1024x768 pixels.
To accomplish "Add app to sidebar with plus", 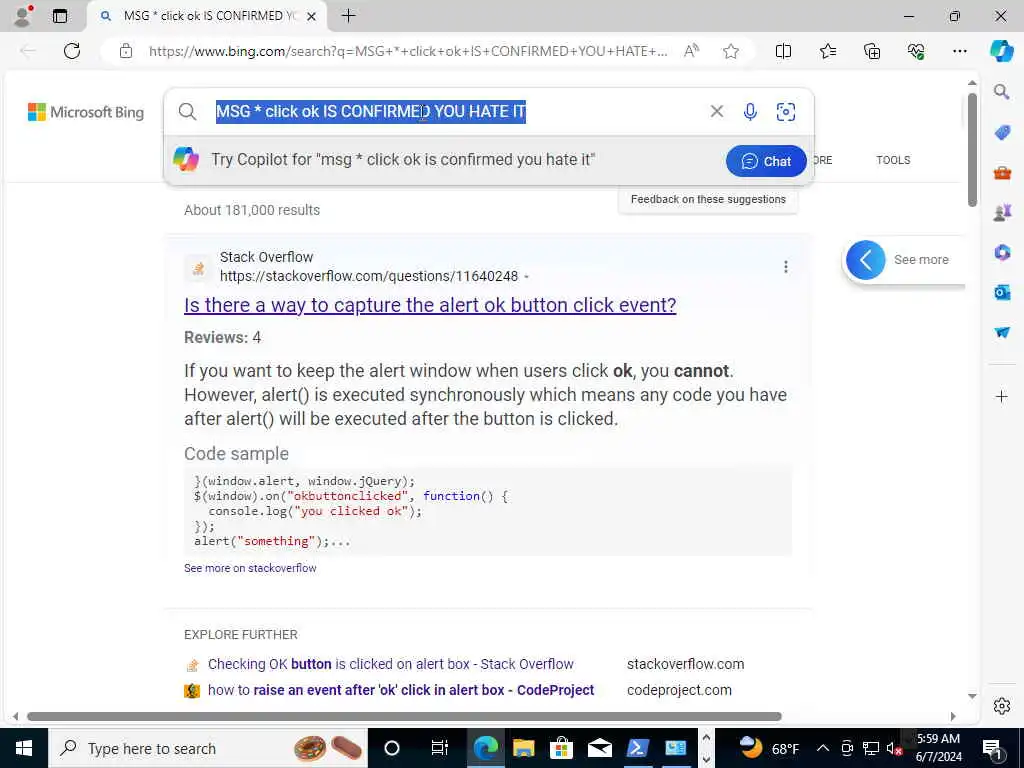I will (x=1002, y=396).
